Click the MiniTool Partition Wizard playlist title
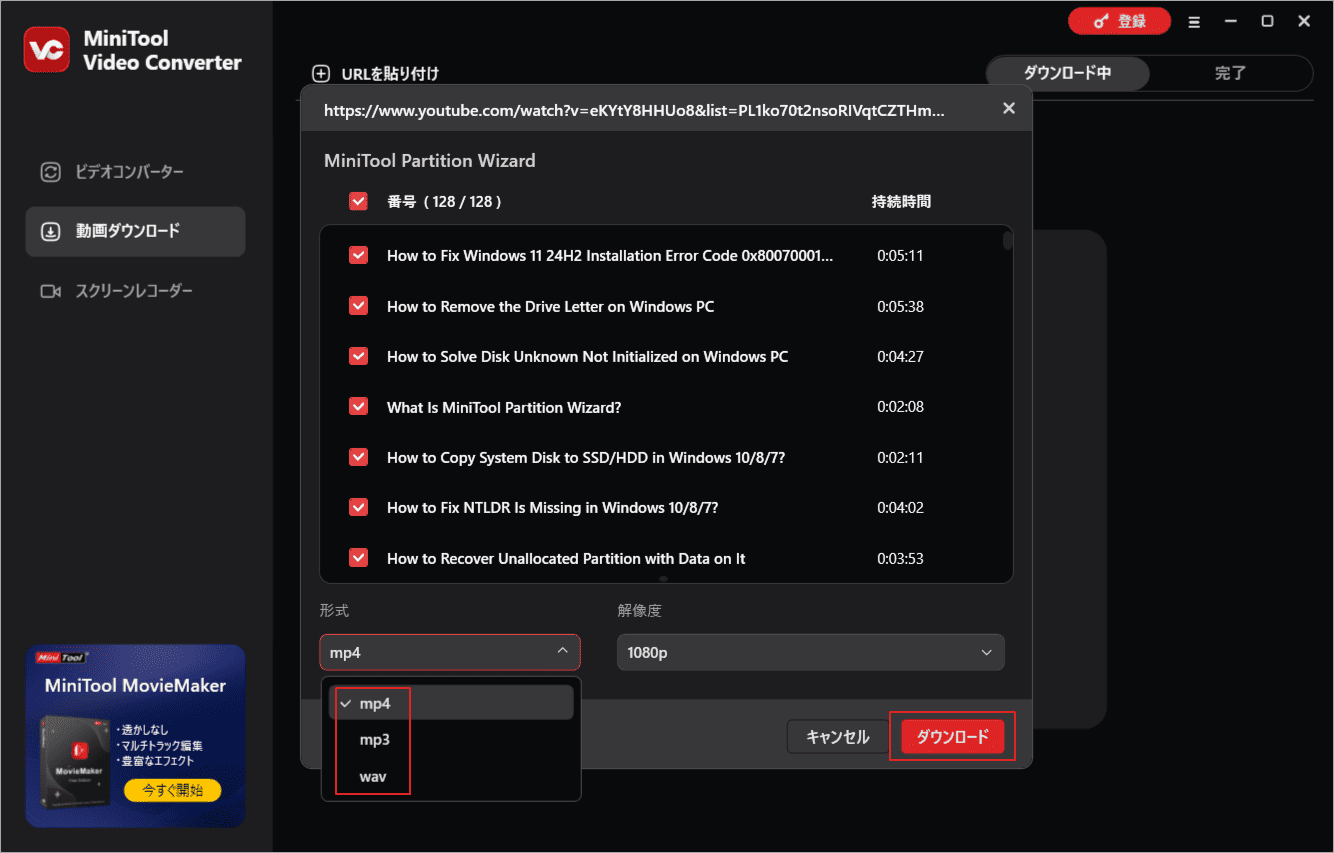 430,160
